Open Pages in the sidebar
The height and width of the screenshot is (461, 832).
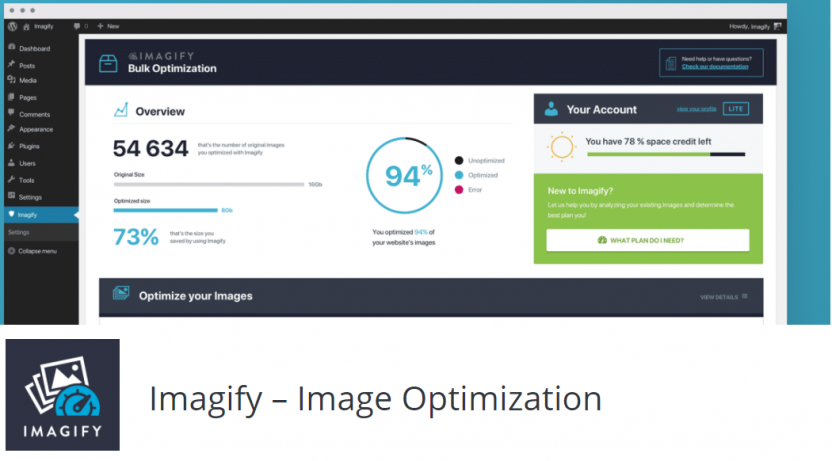click(28, 98)
